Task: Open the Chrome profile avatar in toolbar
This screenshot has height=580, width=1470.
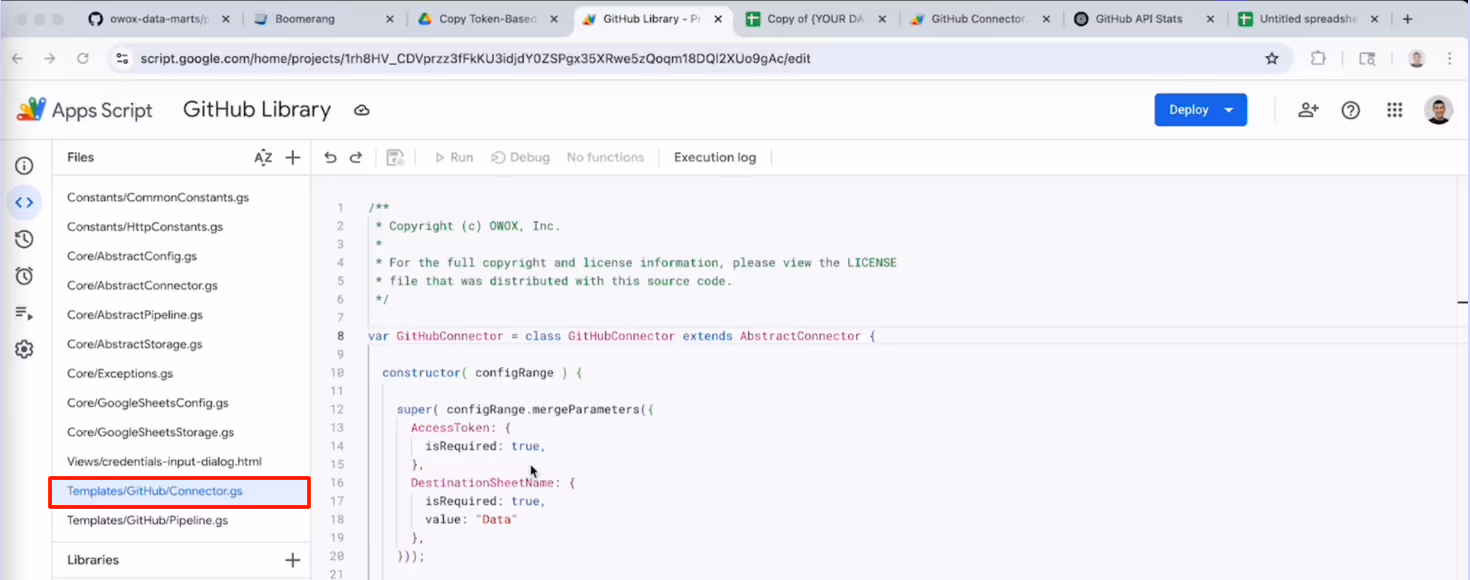Action: click(x=1416, y=59)
